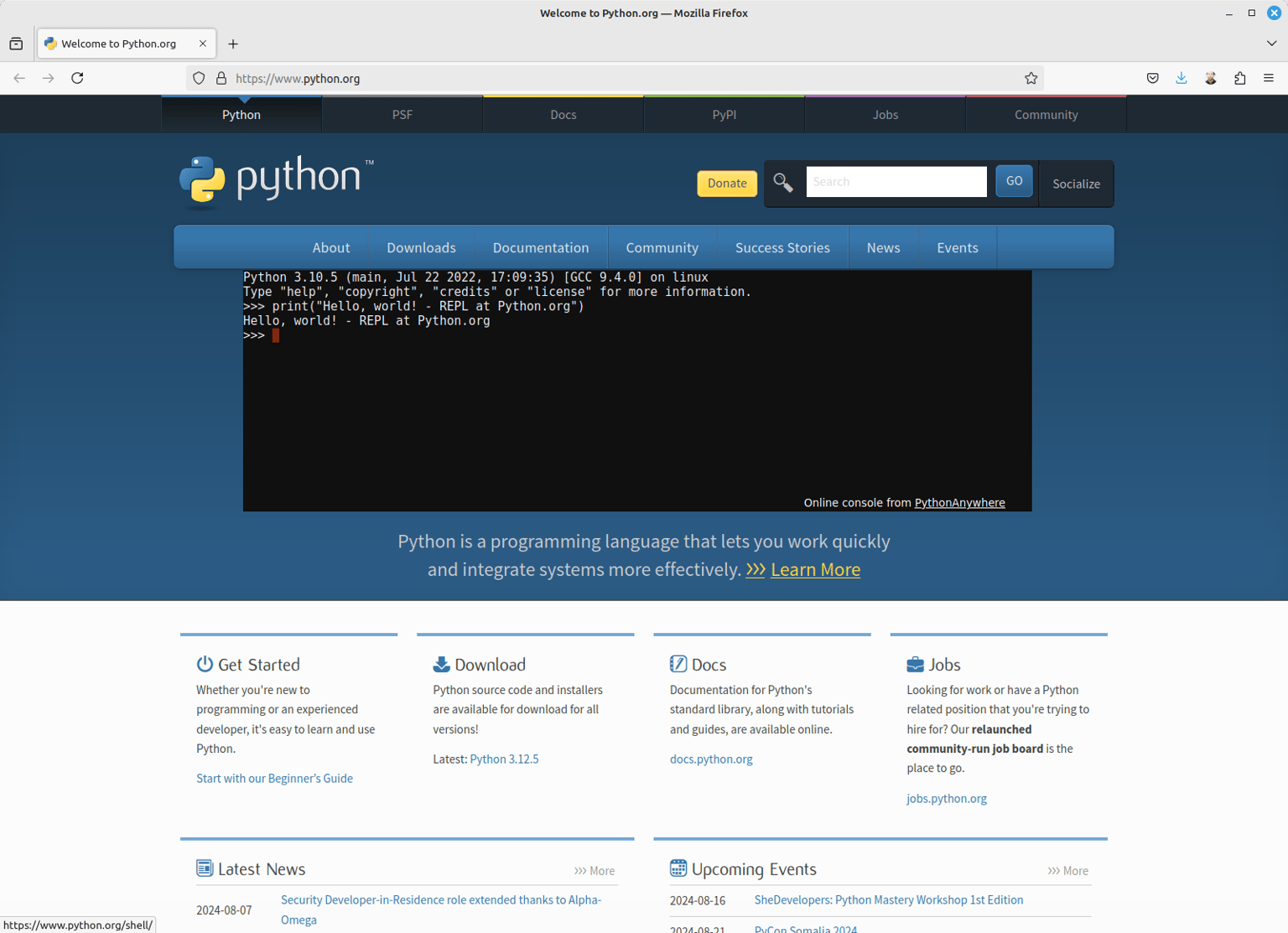Open the Latest News More link
This screenshot has width=1288, height=933.
[x=595, y=871]
